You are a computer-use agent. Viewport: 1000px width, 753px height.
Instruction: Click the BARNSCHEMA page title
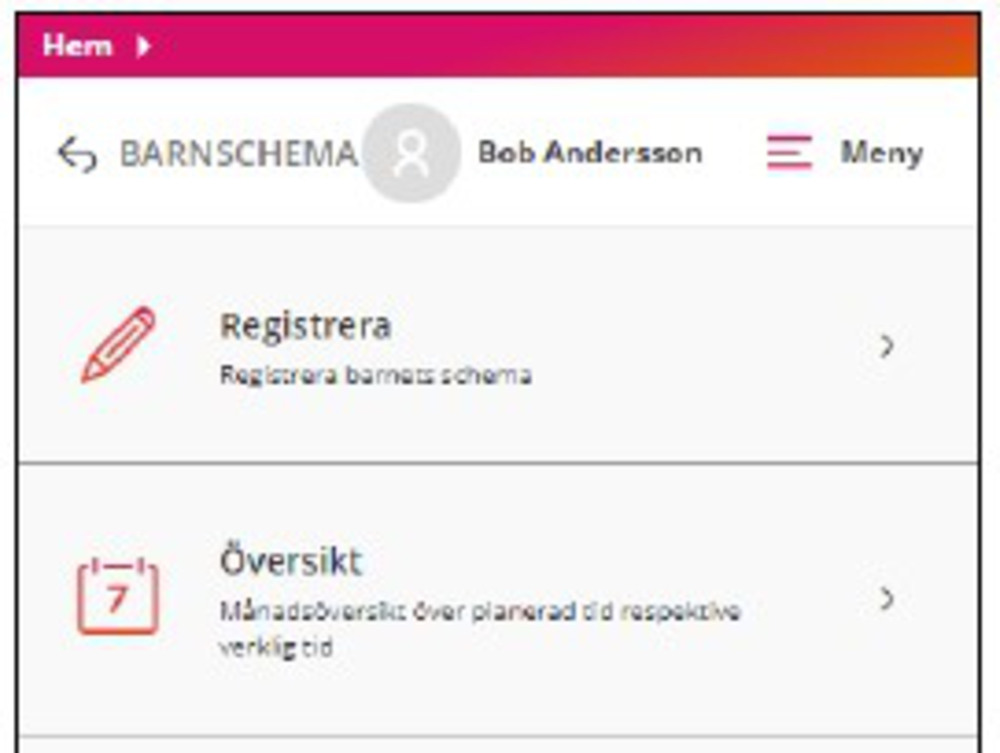point(238,154)
